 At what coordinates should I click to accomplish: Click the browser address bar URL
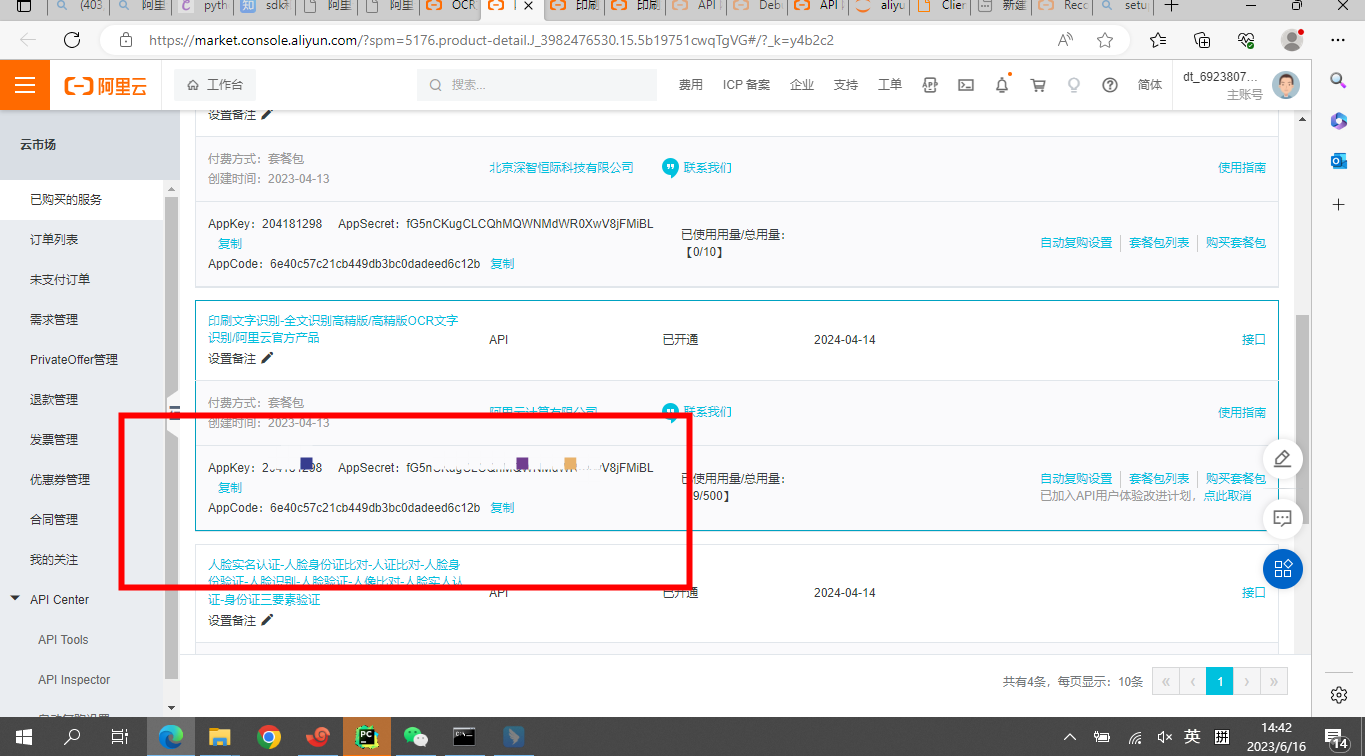[x=491, y=41]
